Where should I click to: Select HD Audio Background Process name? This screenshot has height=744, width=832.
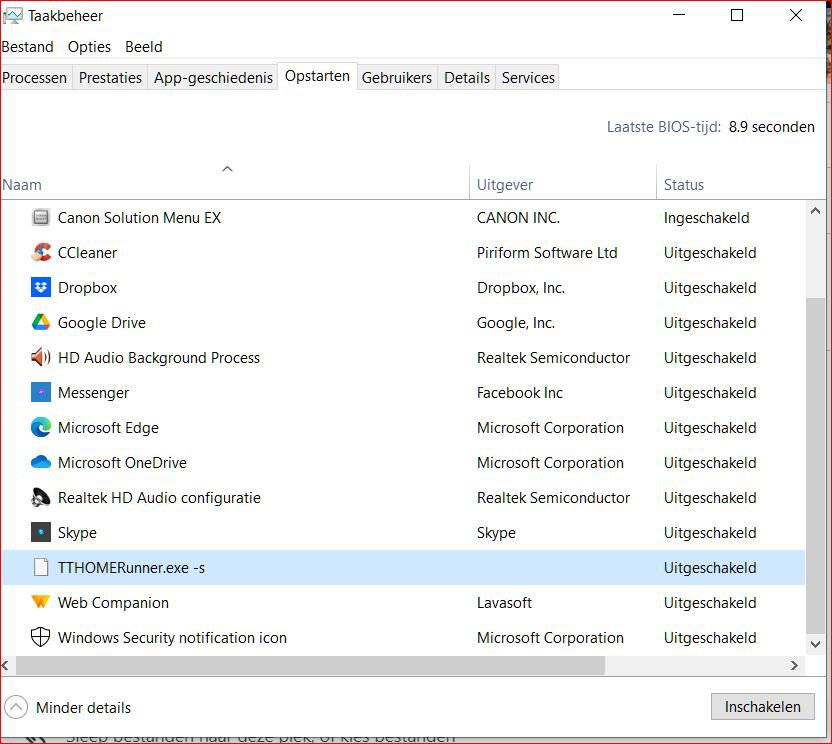tap(159, 358)
